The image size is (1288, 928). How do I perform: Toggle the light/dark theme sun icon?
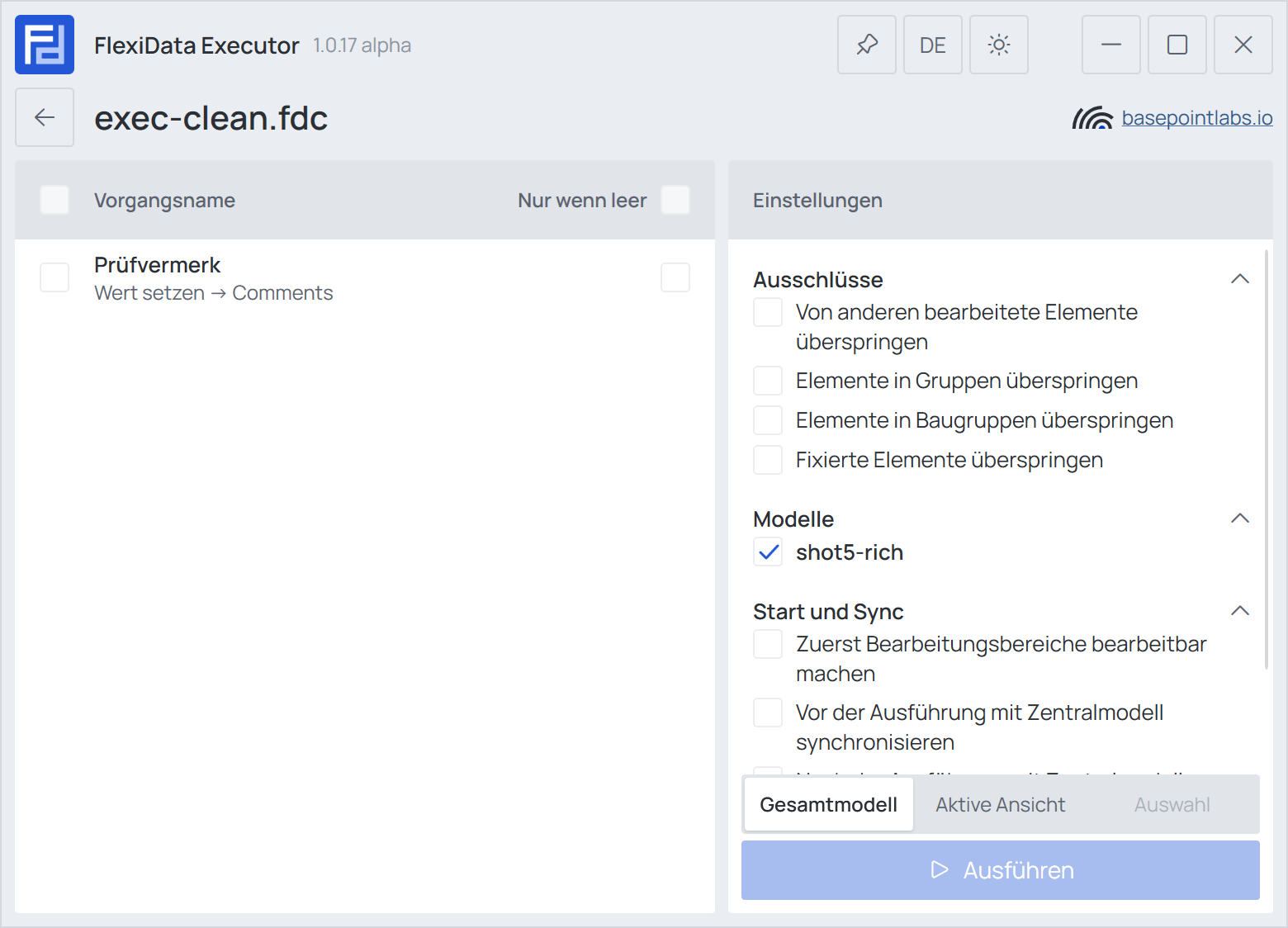point(999,45)
